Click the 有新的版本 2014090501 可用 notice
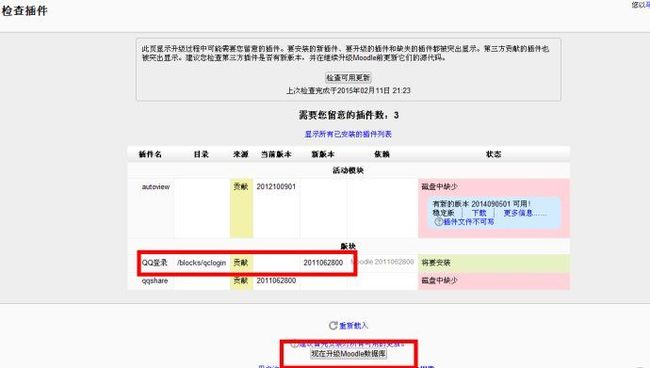Screen dimensions: 650x368 (x=481, y=204)
